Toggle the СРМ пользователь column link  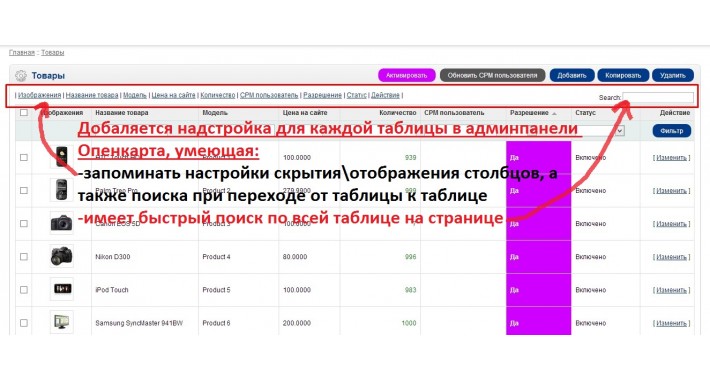(x=269, y=95)
